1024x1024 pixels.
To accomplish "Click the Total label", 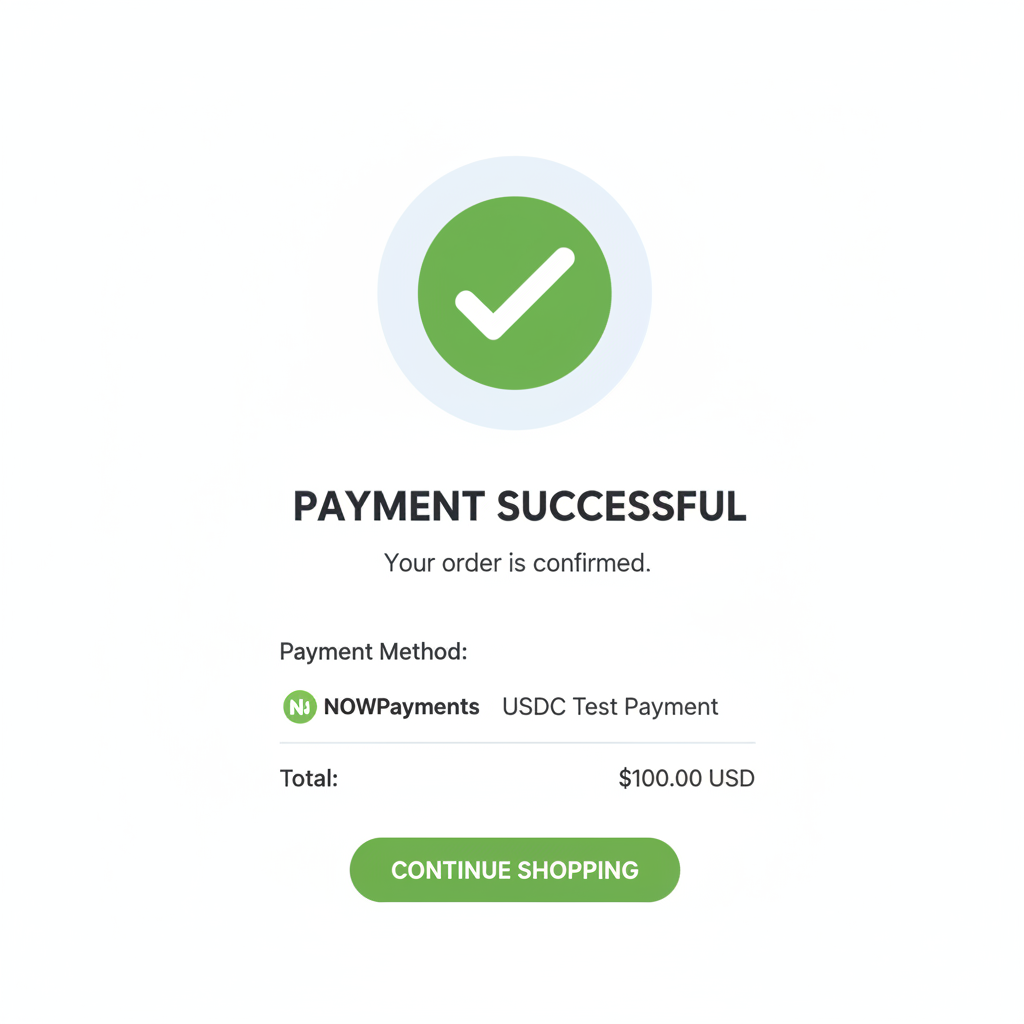I will coord(308,778).
